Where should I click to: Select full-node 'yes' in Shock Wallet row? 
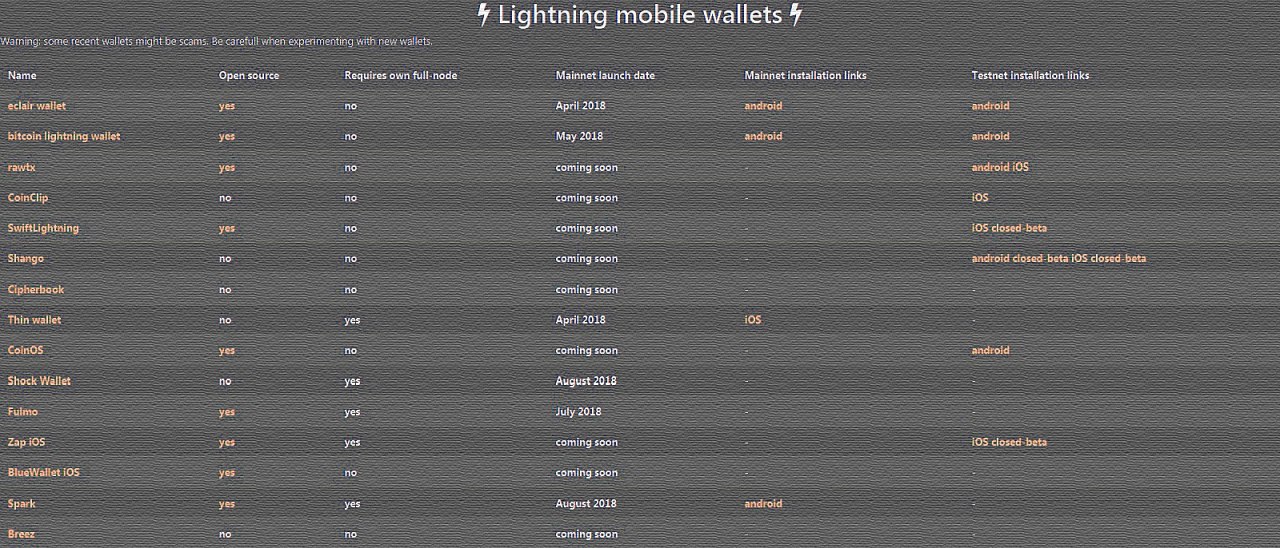tap(353, 381)
